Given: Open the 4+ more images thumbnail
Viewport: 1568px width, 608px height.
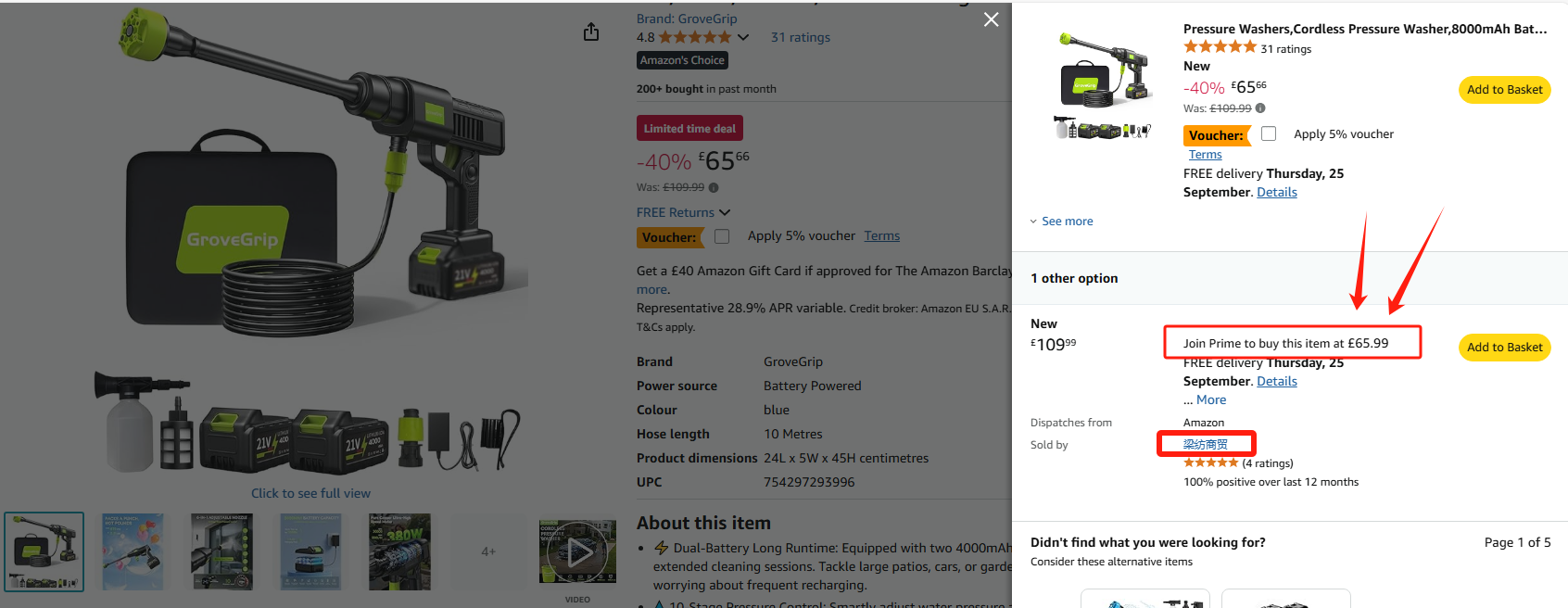Looking at the screenshot, I should [488, 552].
